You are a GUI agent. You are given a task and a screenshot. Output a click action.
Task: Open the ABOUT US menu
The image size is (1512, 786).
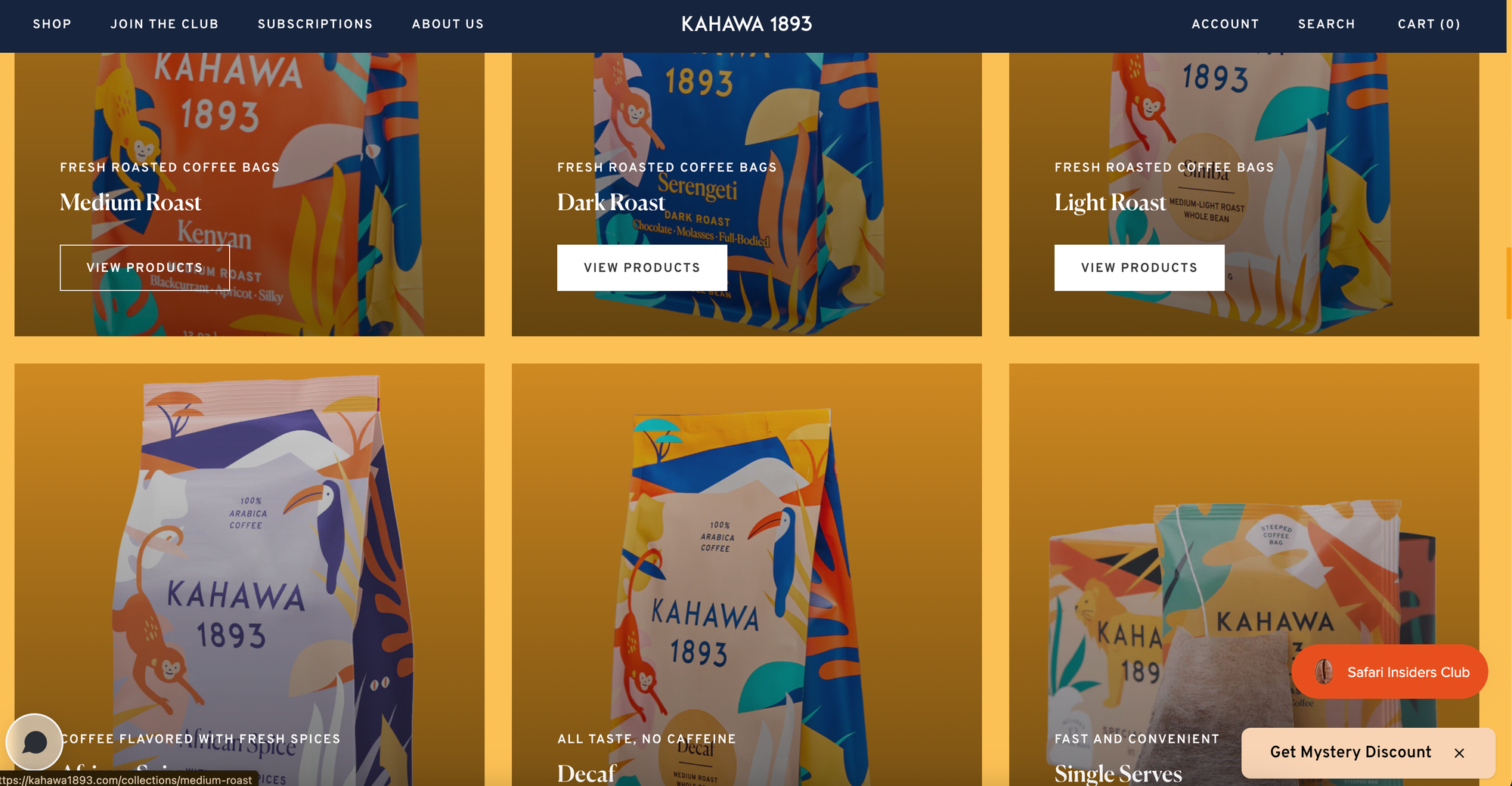tap(448, 24)
